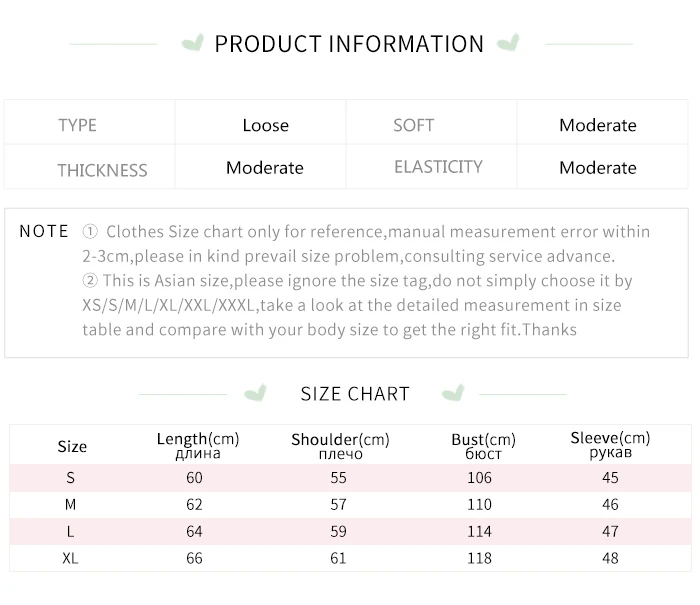Click the SOFT label cell
700x605 pixels.
414,125
